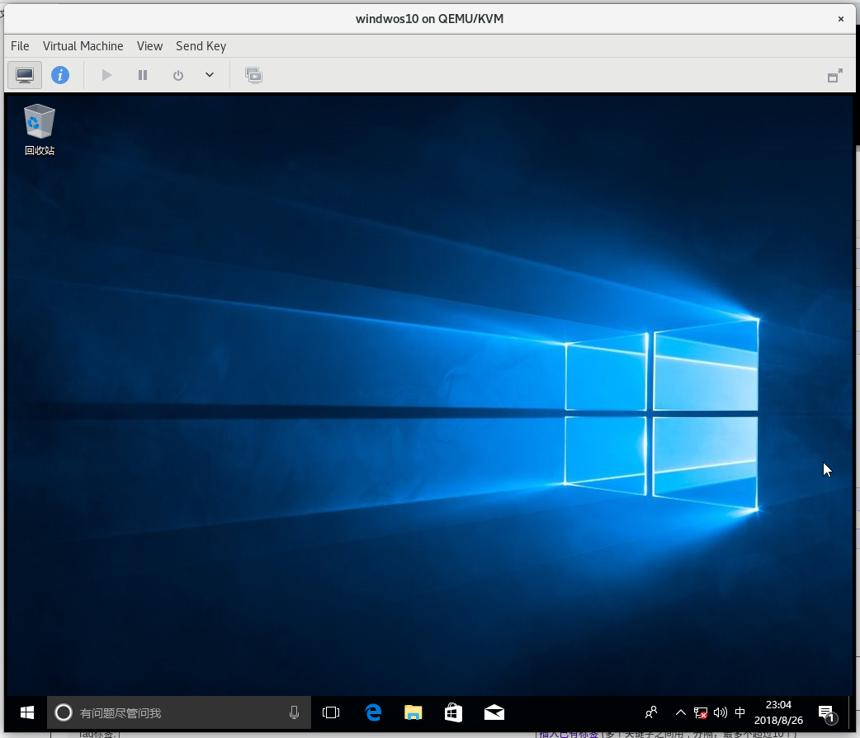Image resolution: width=860 pixels, height=738 pixels.
Task: Open the snapshots manager icon
Action: tap(253, 75)
